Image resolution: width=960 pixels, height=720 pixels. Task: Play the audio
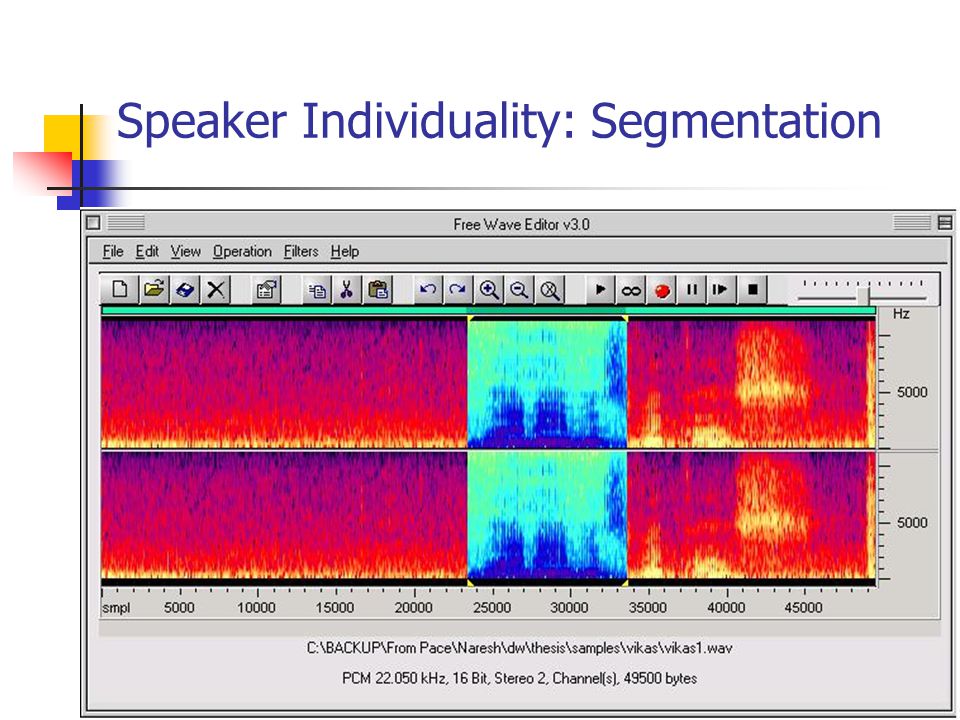(600, 289)
